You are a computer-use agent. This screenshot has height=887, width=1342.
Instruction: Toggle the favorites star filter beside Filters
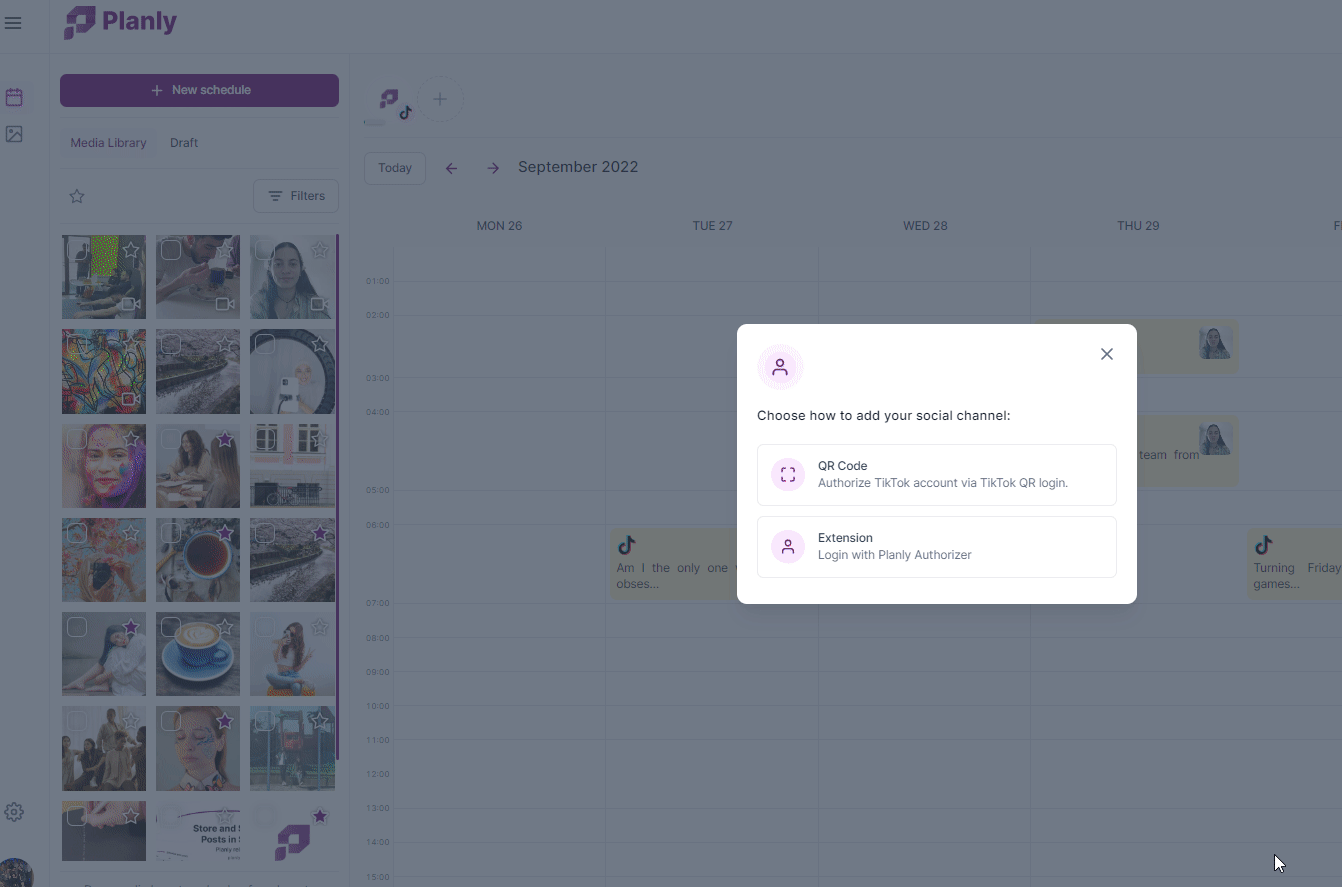point(77,196)
